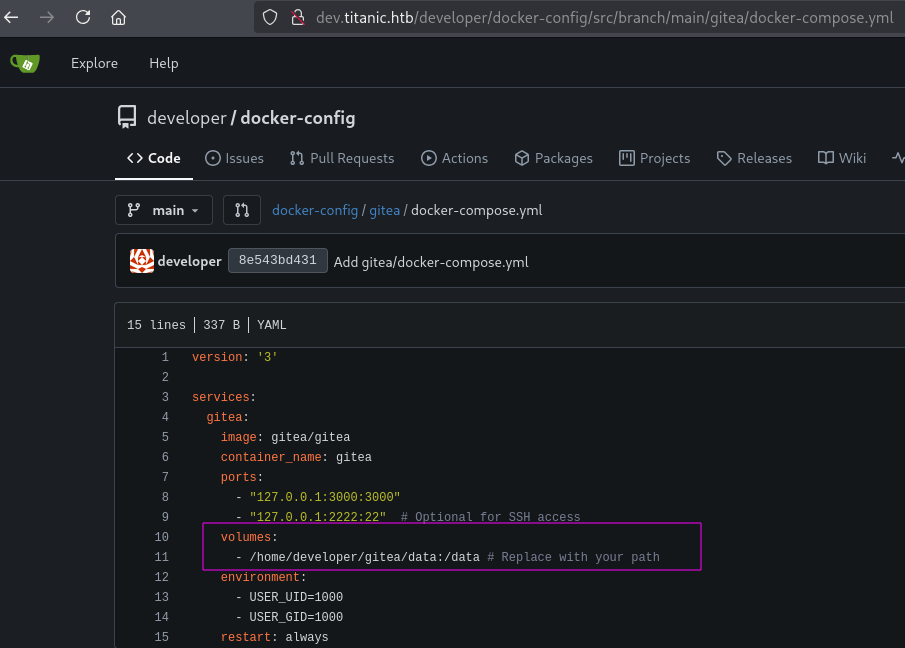Click gitea folder in the breadcrumb

click(384, 211)
